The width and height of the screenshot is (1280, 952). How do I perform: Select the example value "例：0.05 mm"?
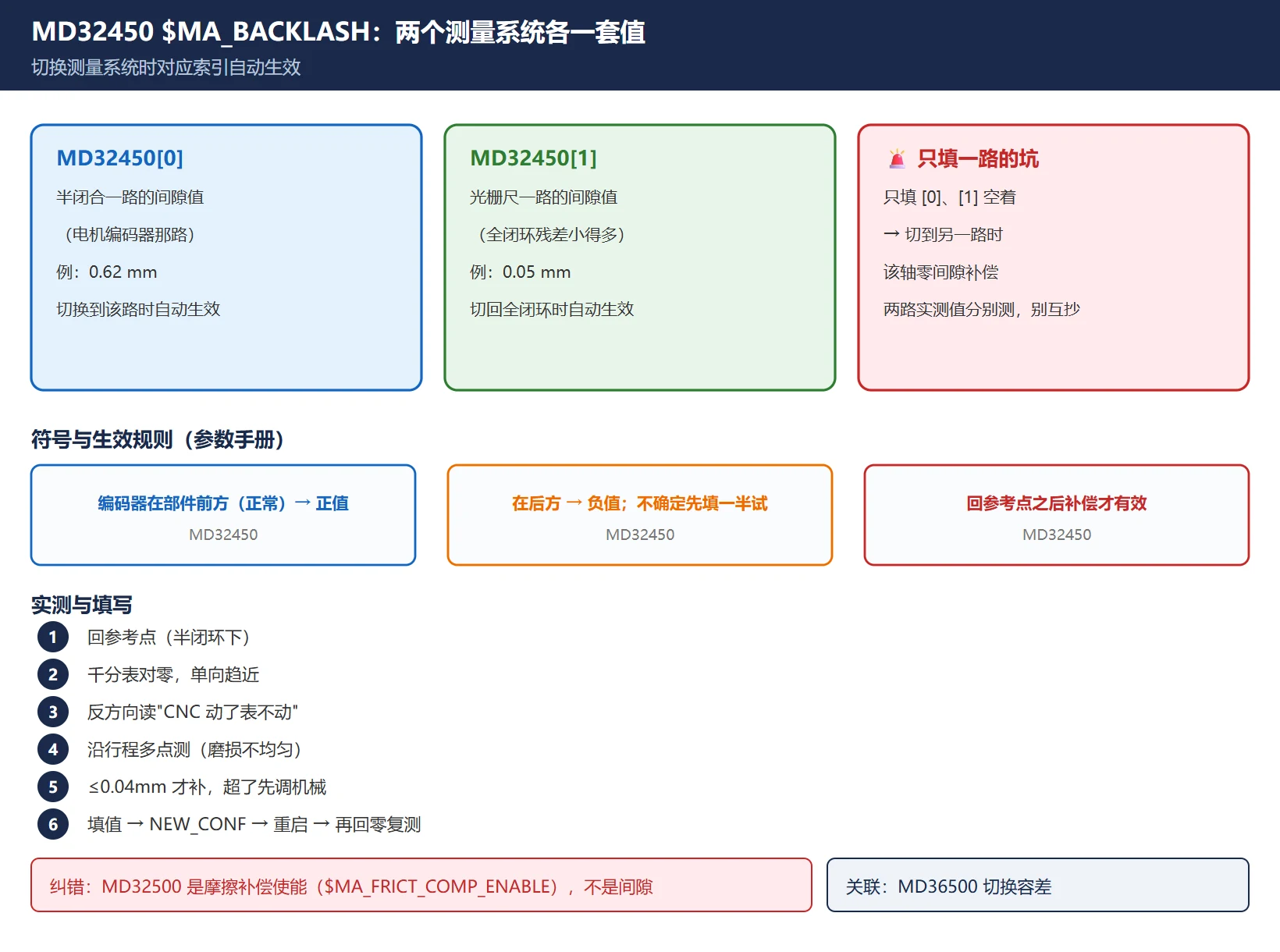[521, 272]
